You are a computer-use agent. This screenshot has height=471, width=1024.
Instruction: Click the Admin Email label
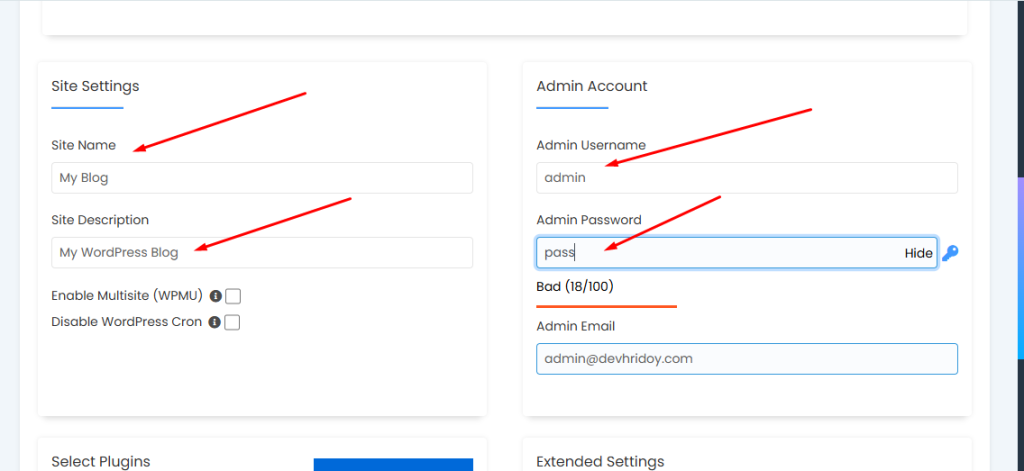point(576,326)
